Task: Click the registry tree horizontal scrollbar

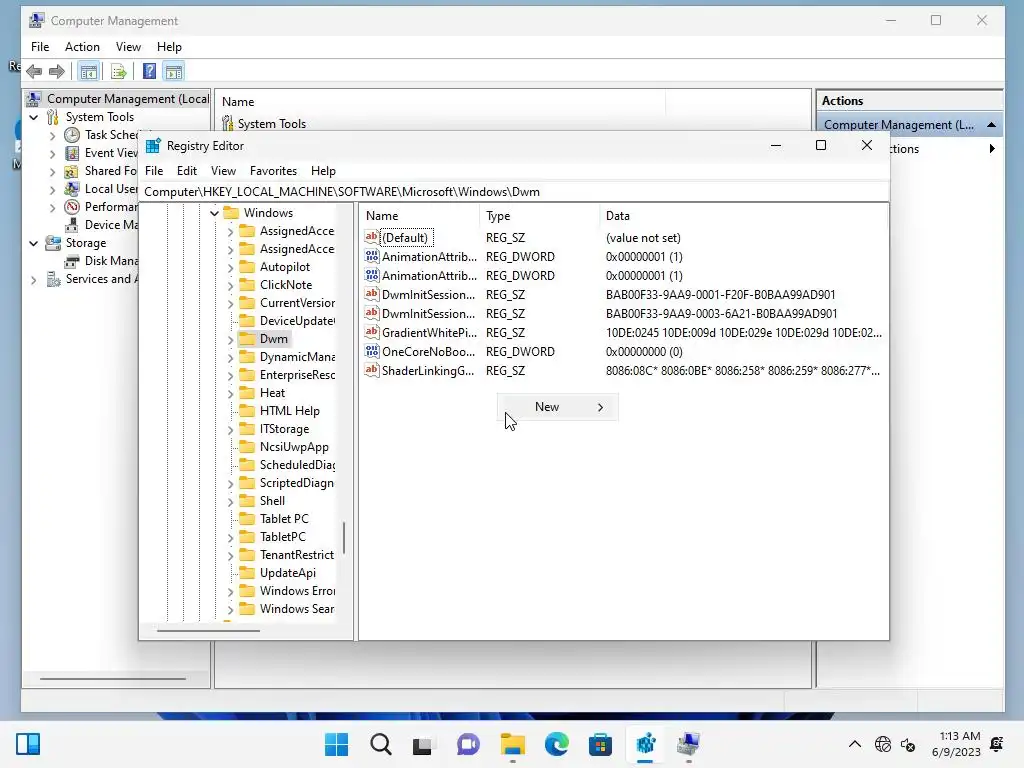Action: point(208,631)
